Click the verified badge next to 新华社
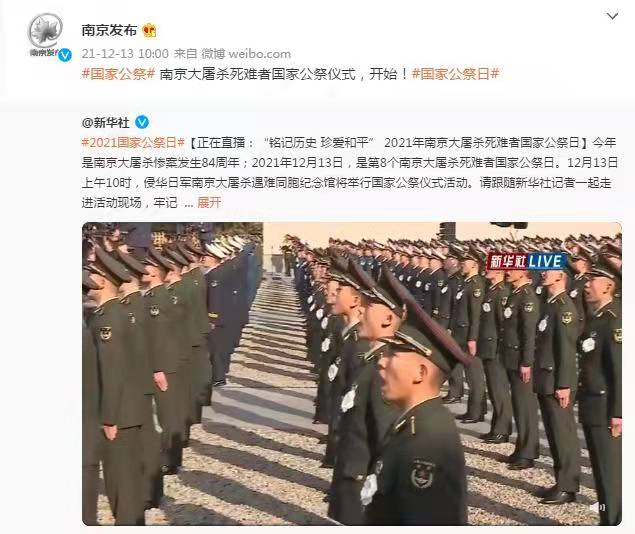Viewport: 635px width, 534px height. point(142,122)
